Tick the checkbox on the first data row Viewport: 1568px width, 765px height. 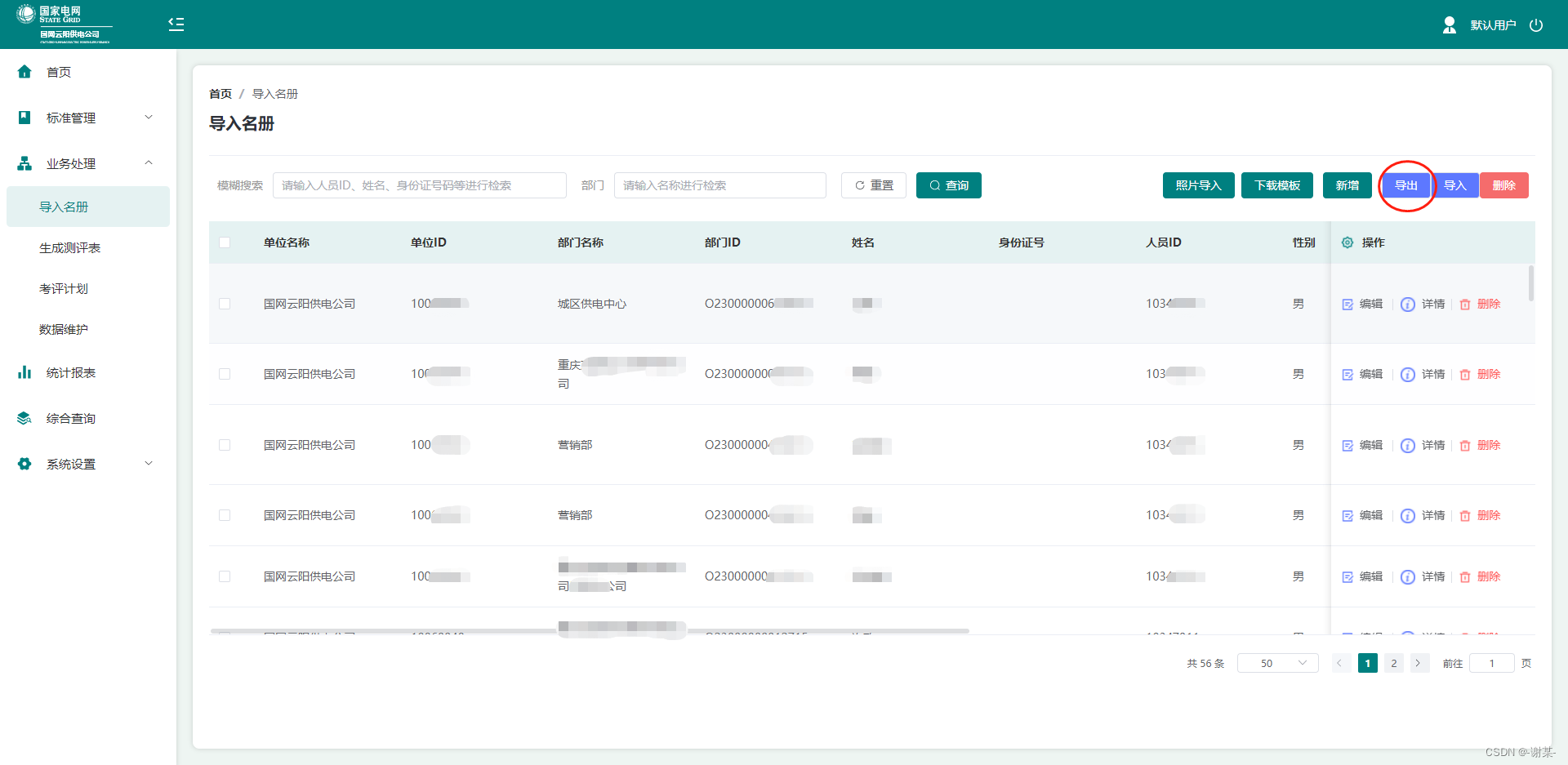(225, 304)
